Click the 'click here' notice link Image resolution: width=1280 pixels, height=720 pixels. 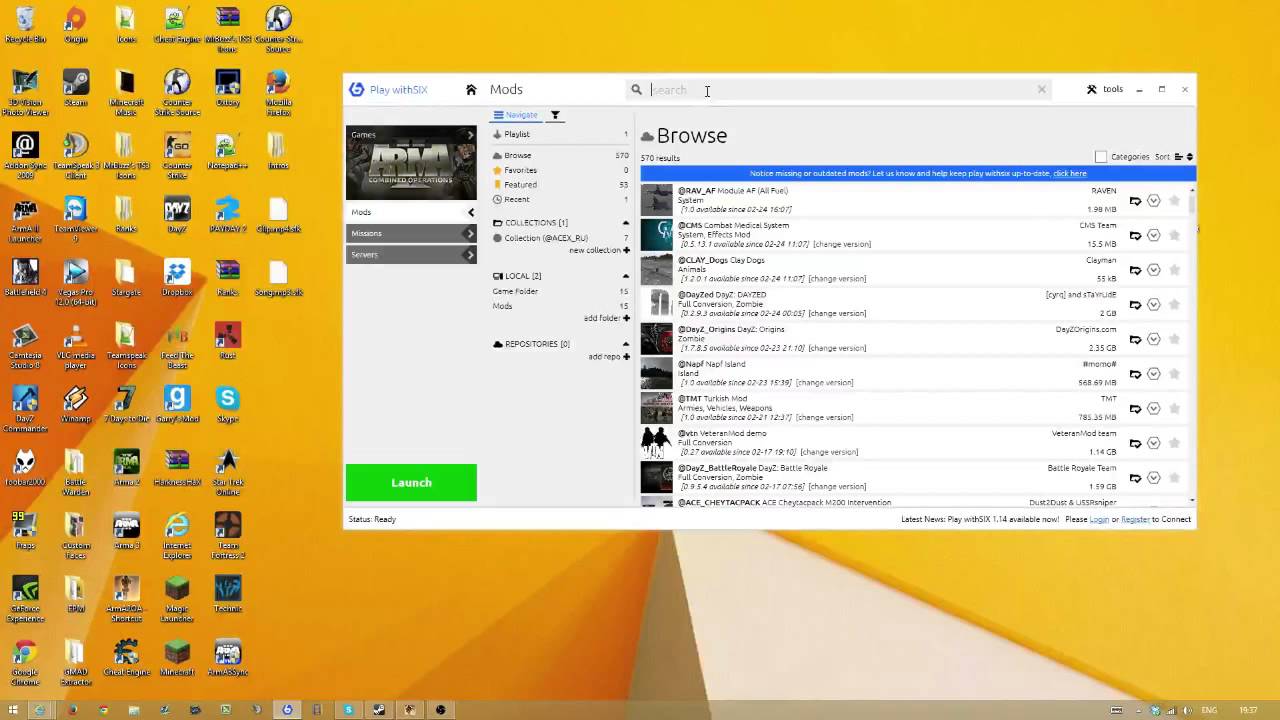click(x=1069, y=173)
